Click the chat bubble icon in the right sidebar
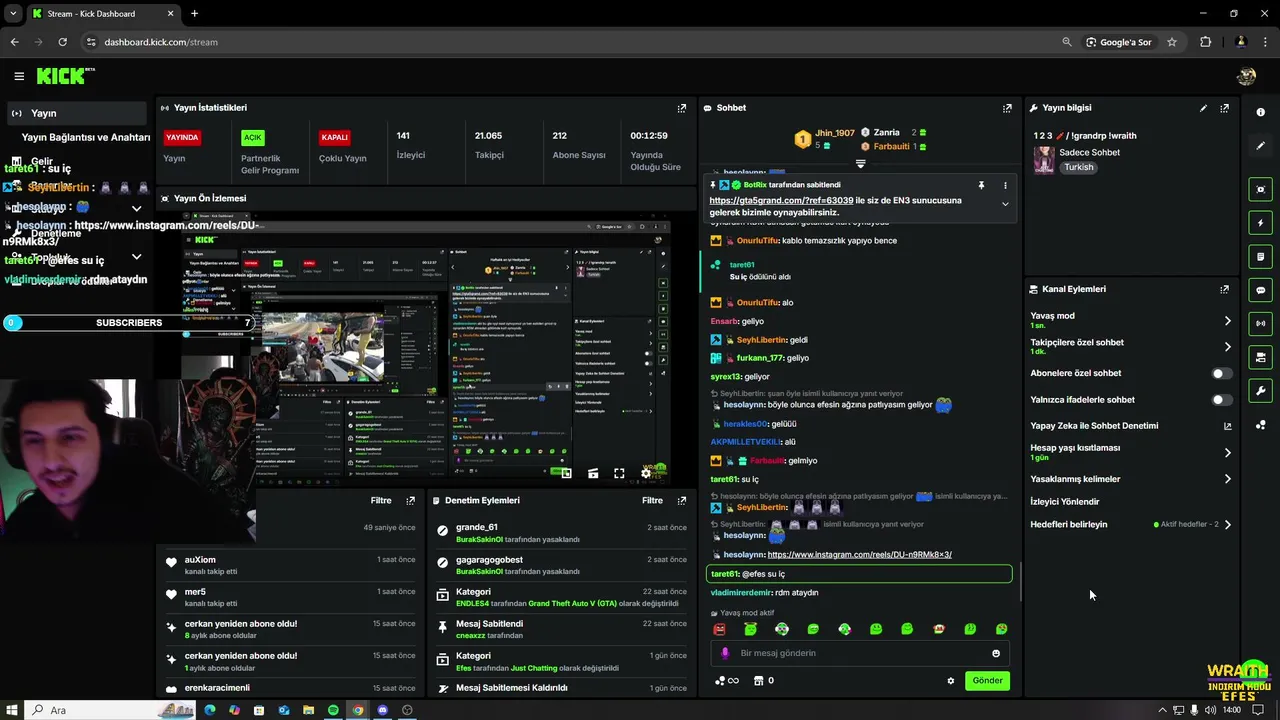Screen dimensions: 1280x720 [1260, 290]
